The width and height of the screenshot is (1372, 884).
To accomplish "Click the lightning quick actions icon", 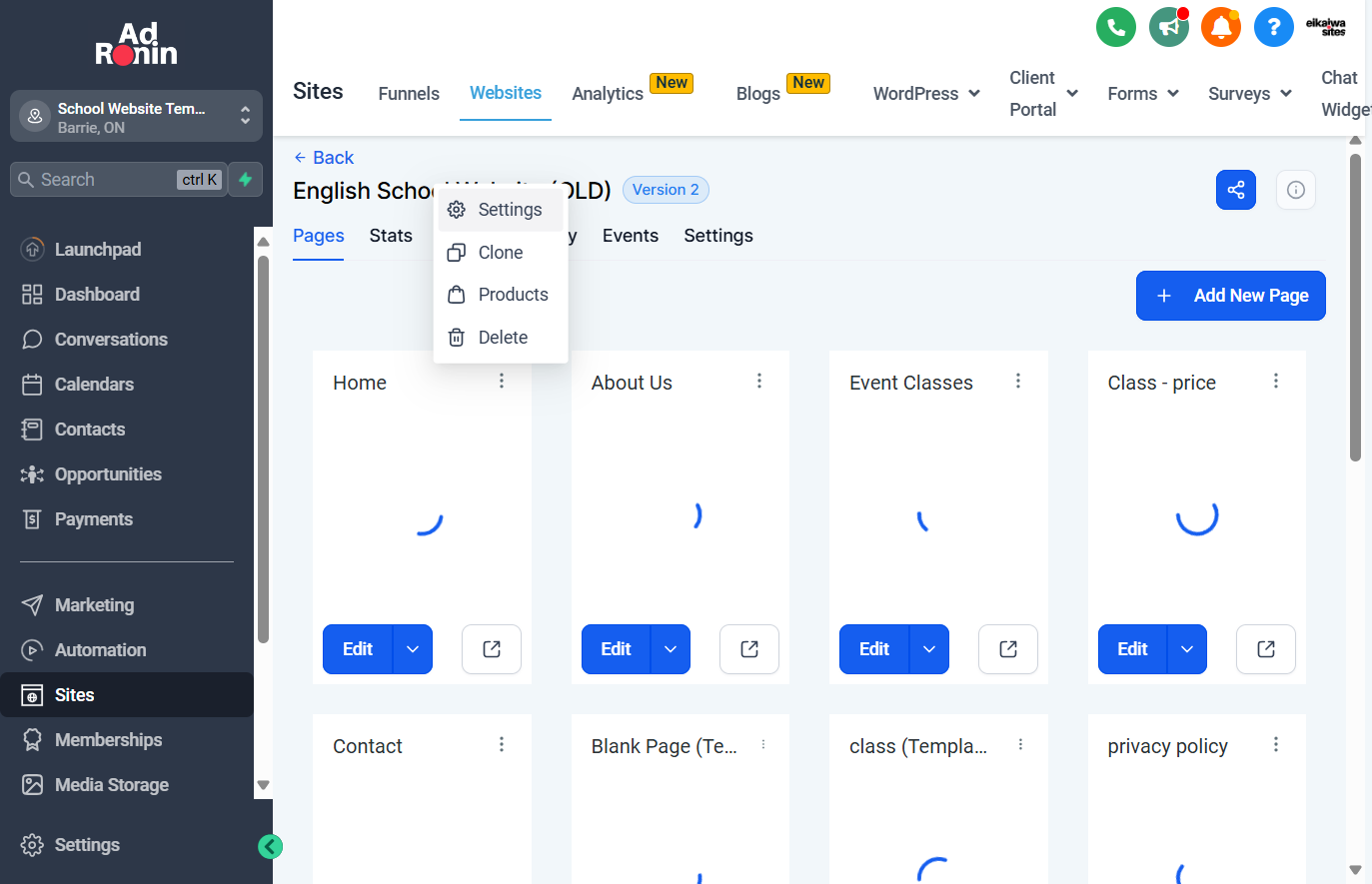I will (x=246, y=180).
